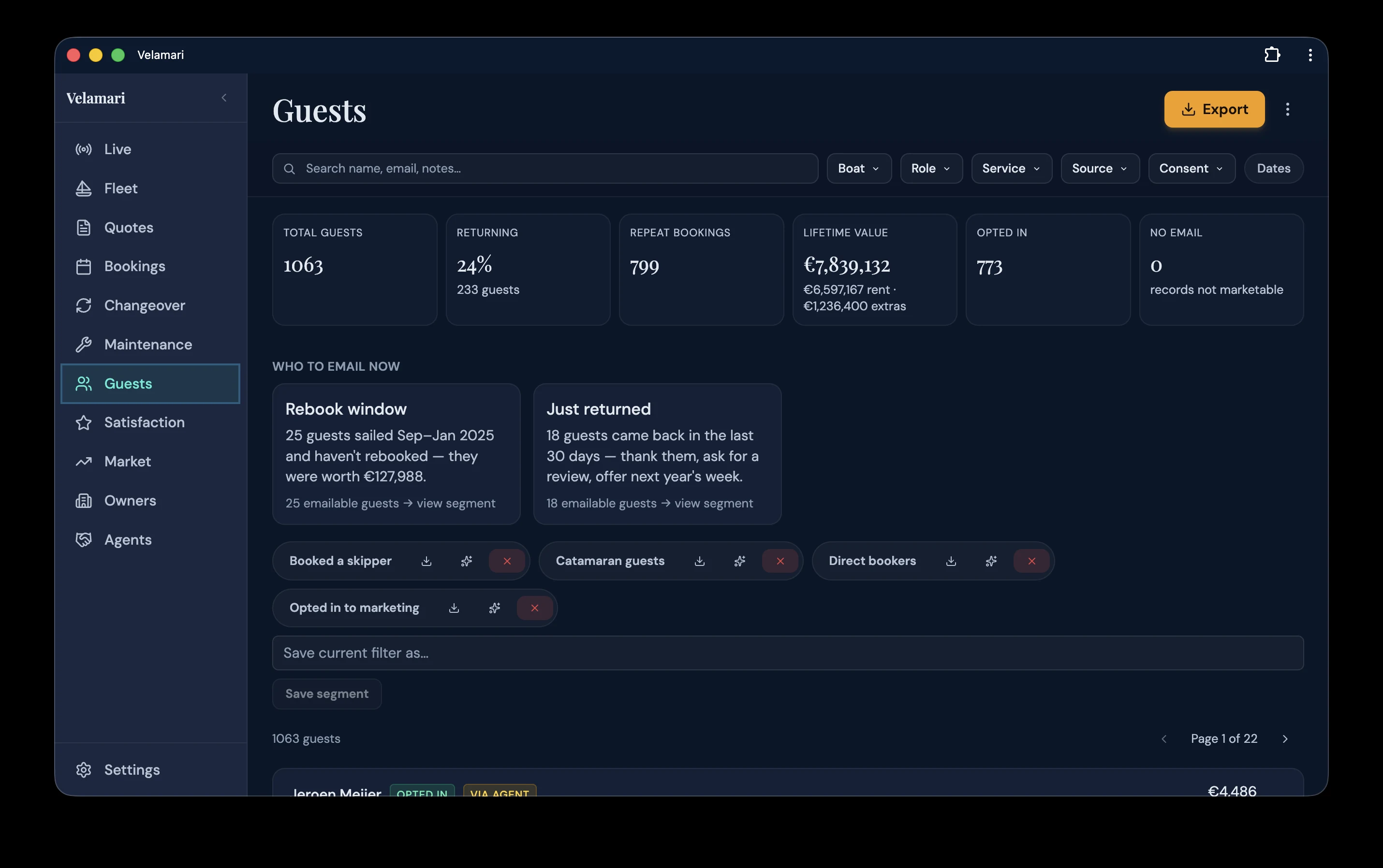
Task: Collapse the Velamari sidebar chevron
Action: point(224,98)
